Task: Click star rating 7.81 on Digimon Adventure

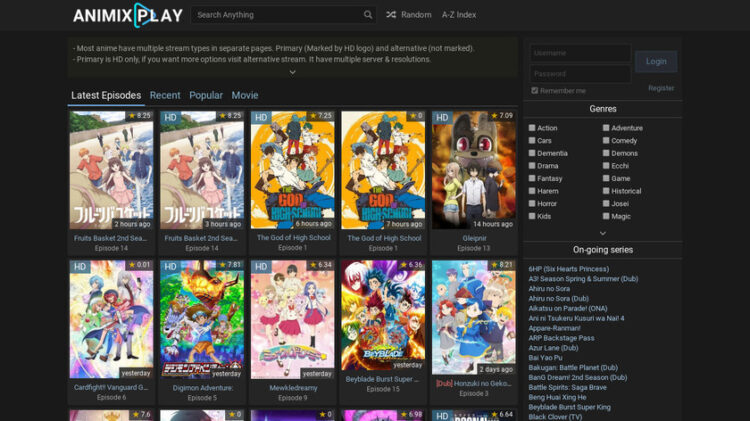Action: pyautogui.click(x=230, y=265)
